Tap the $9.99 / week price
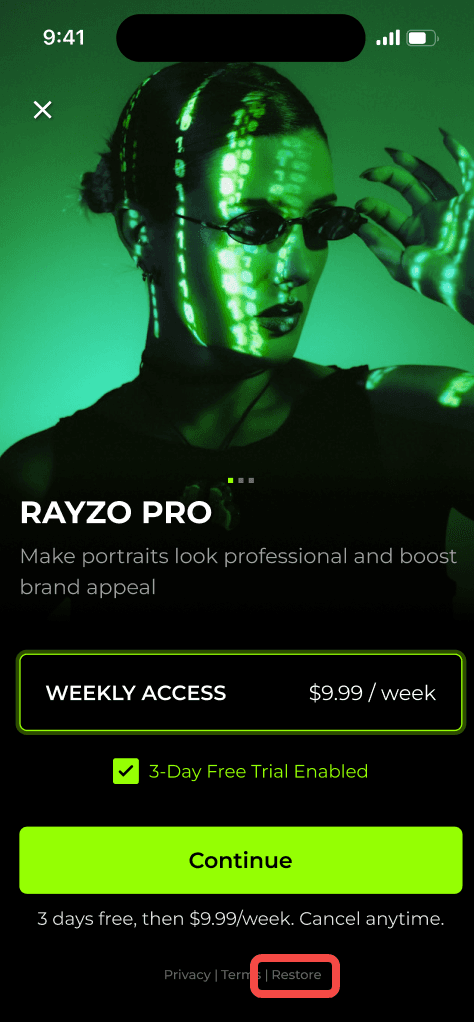 (372, 693)
